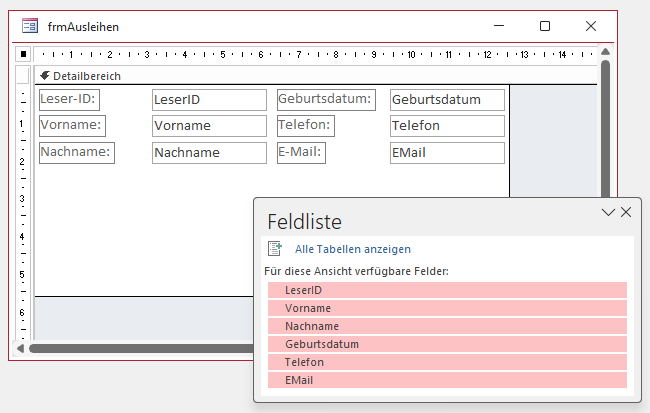Click the Detailbereich section selector box in left margin
The height and width of the screenshot is (413, 650).
pos(22,75)
